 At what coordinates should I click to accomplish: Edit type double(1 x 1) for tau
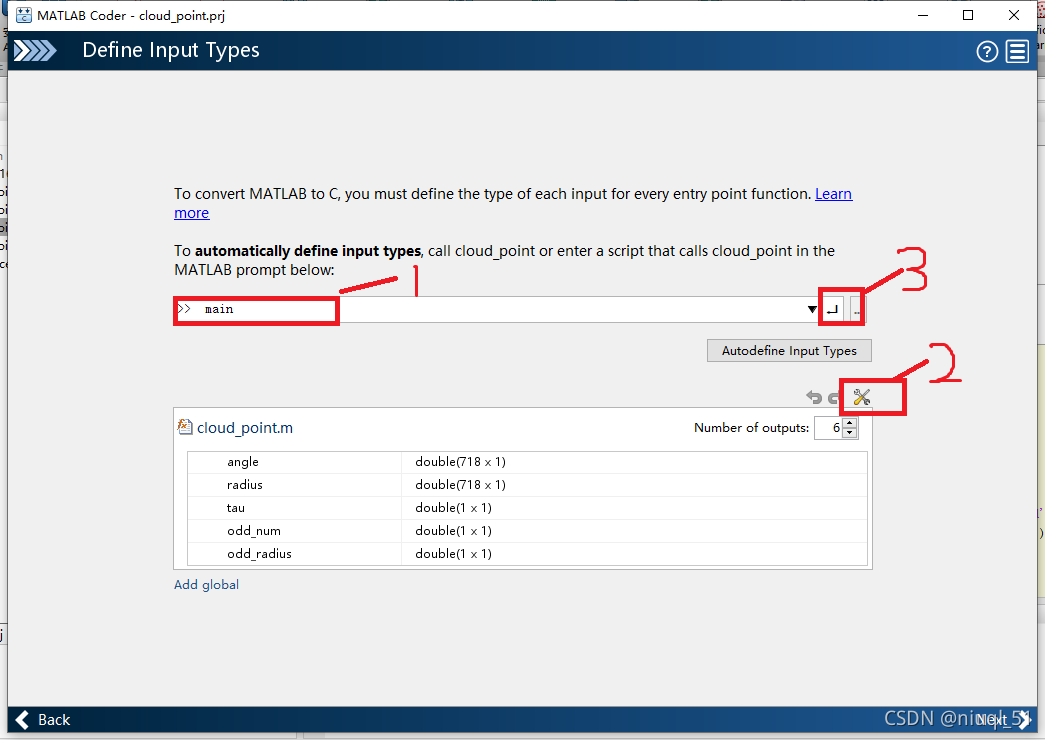tap(453, 508)
